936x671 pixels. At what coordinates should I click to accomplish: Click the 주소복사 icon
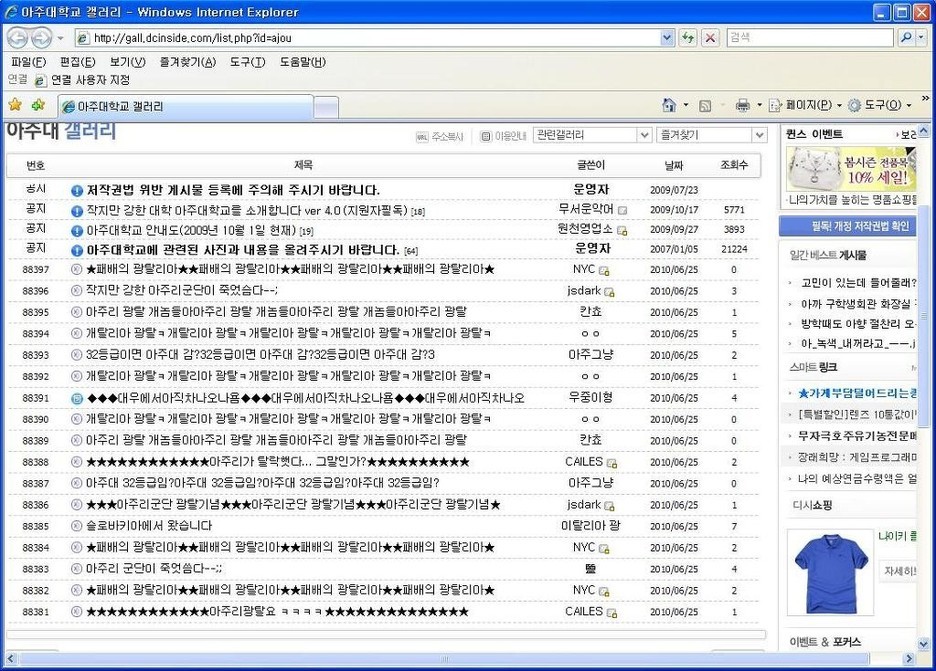pos(421,137)
